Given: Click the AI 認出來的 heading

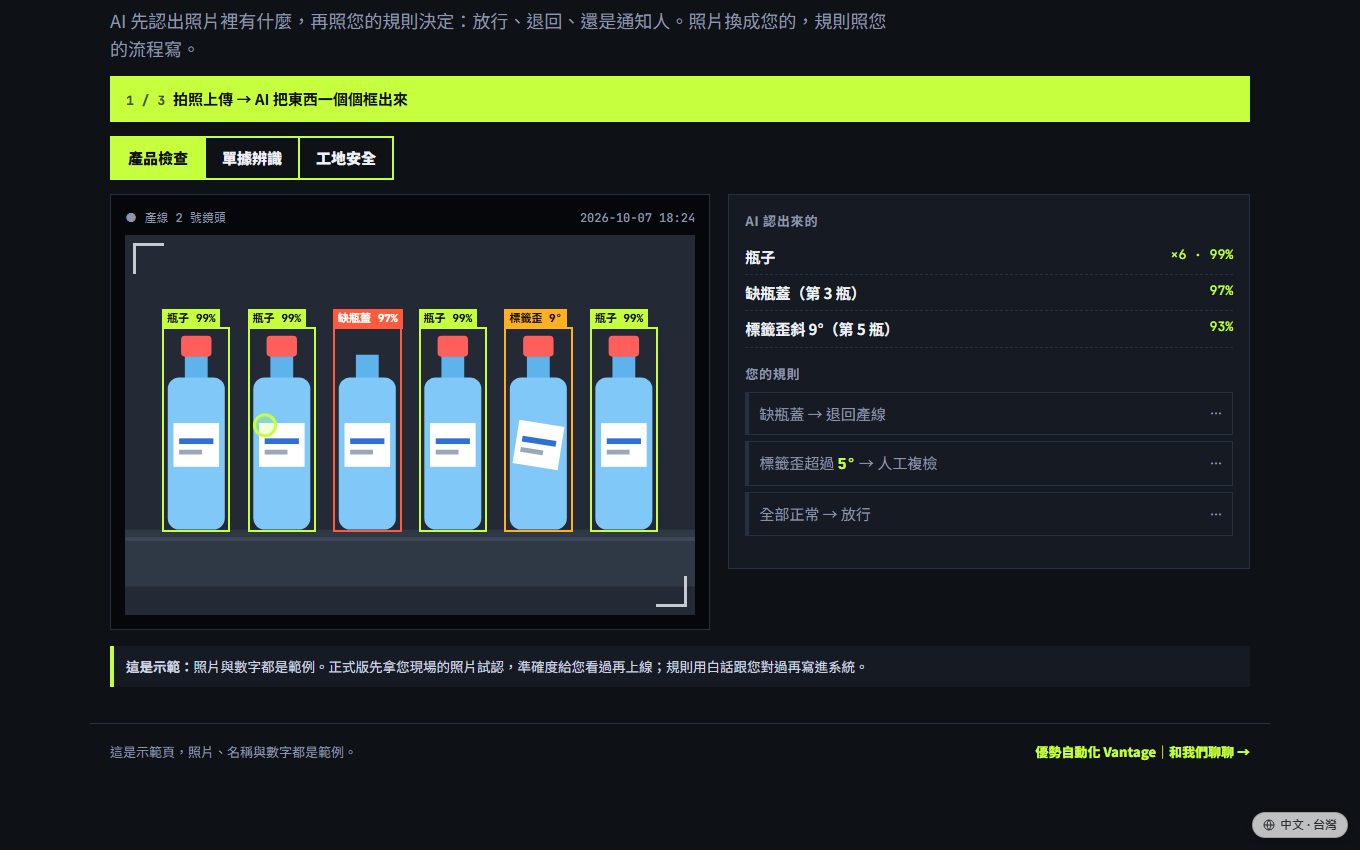Looking at the screenshot, I should 781,221.
